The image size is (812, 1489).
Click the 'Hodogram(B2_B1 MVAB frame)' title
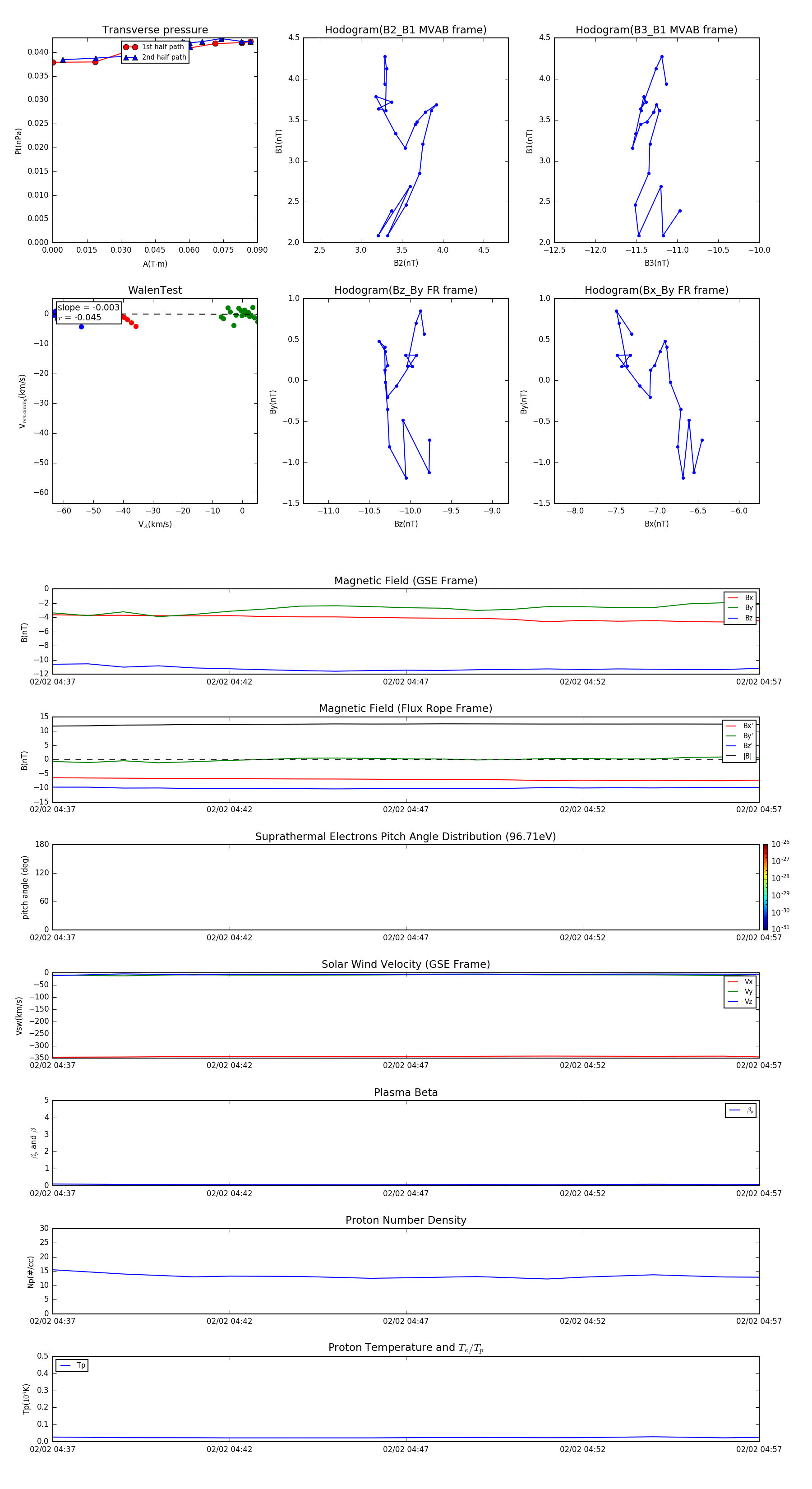pos(406,30)
